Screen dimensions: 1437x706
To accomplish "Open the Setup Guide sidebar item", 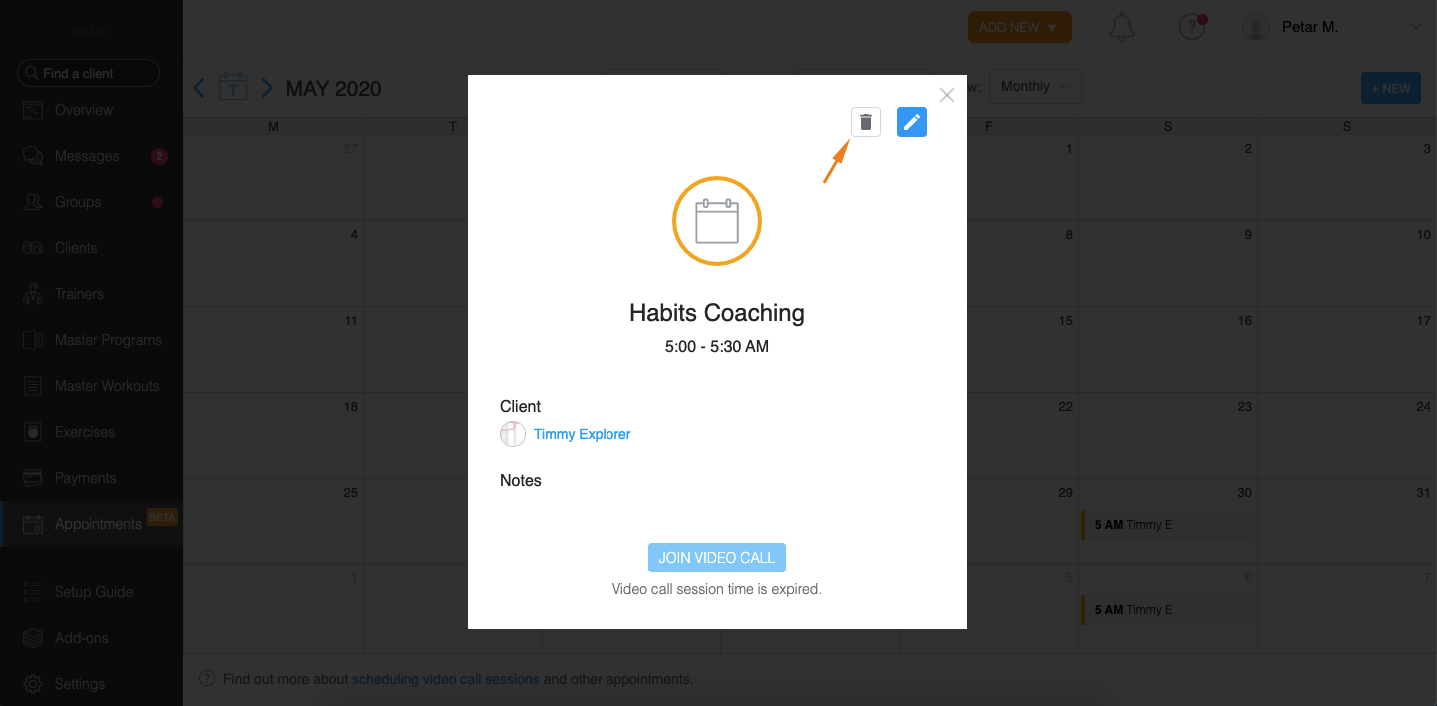I will 91,592.
